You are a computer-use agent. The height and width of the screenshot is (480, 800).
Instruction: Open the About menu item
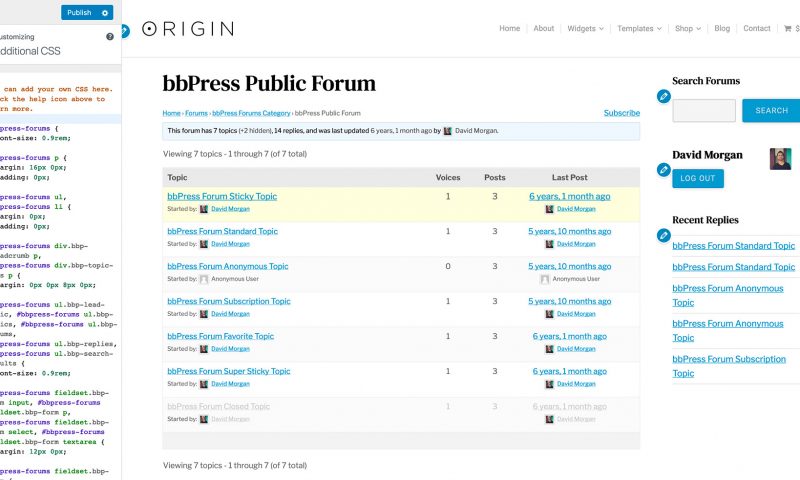pyautogui.click(x=543, y=29)
